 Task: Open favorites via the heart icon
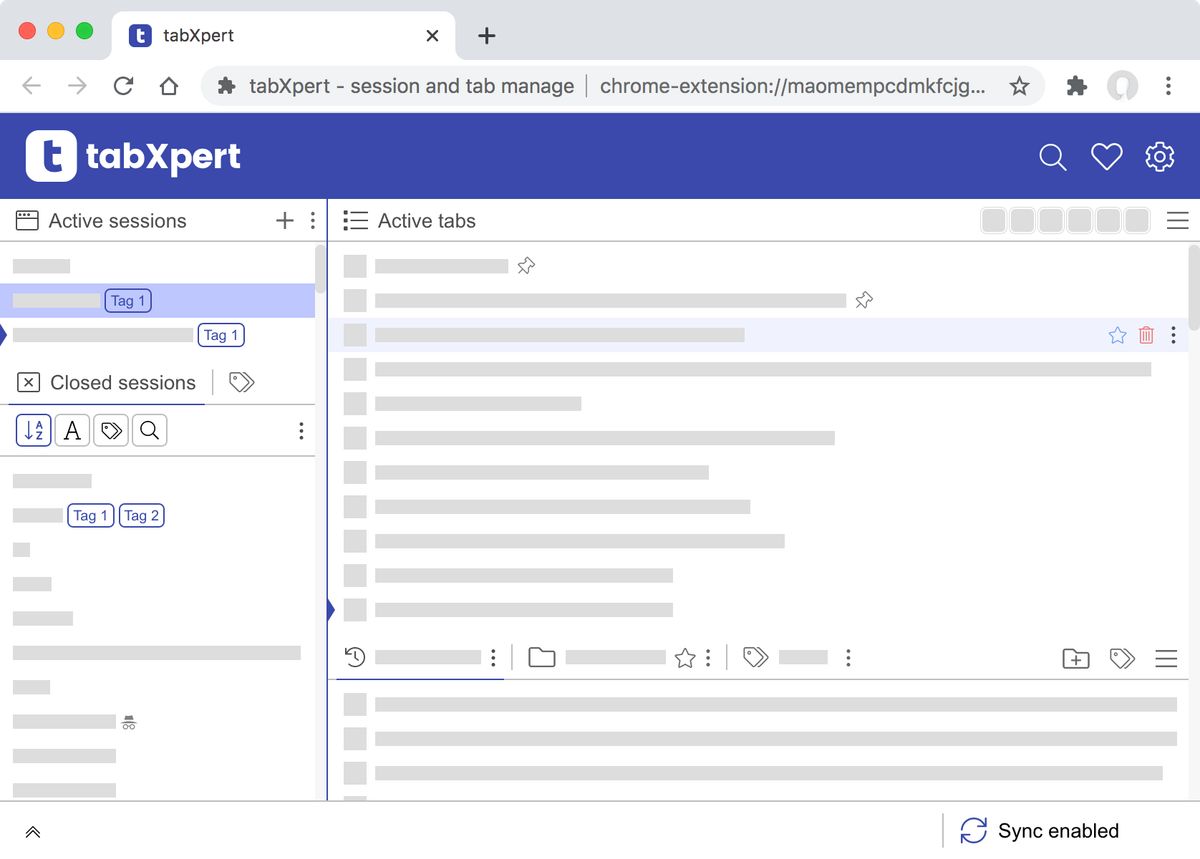(1106, 156)
